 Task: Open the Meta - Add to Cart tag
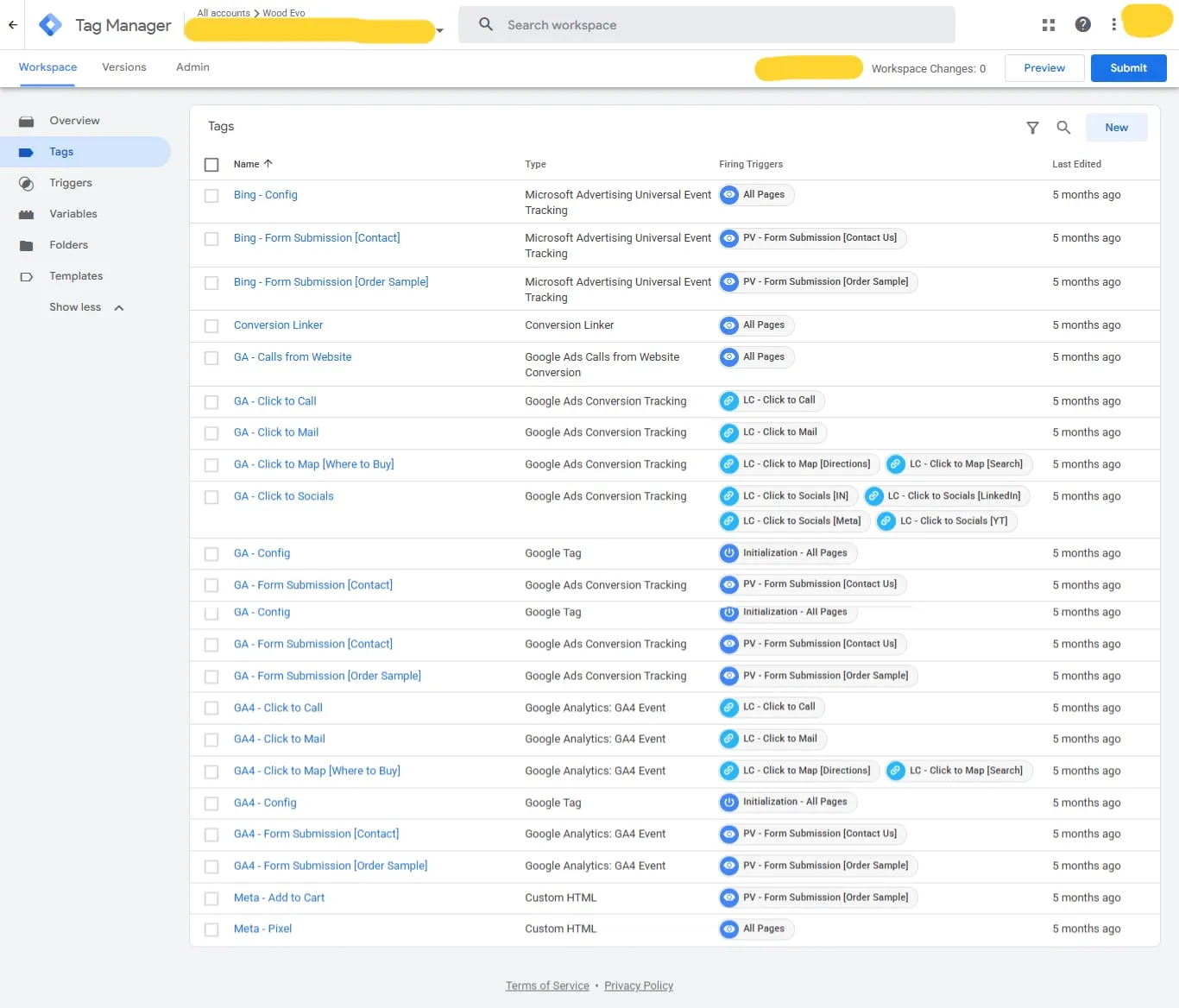tap(280, 898)
